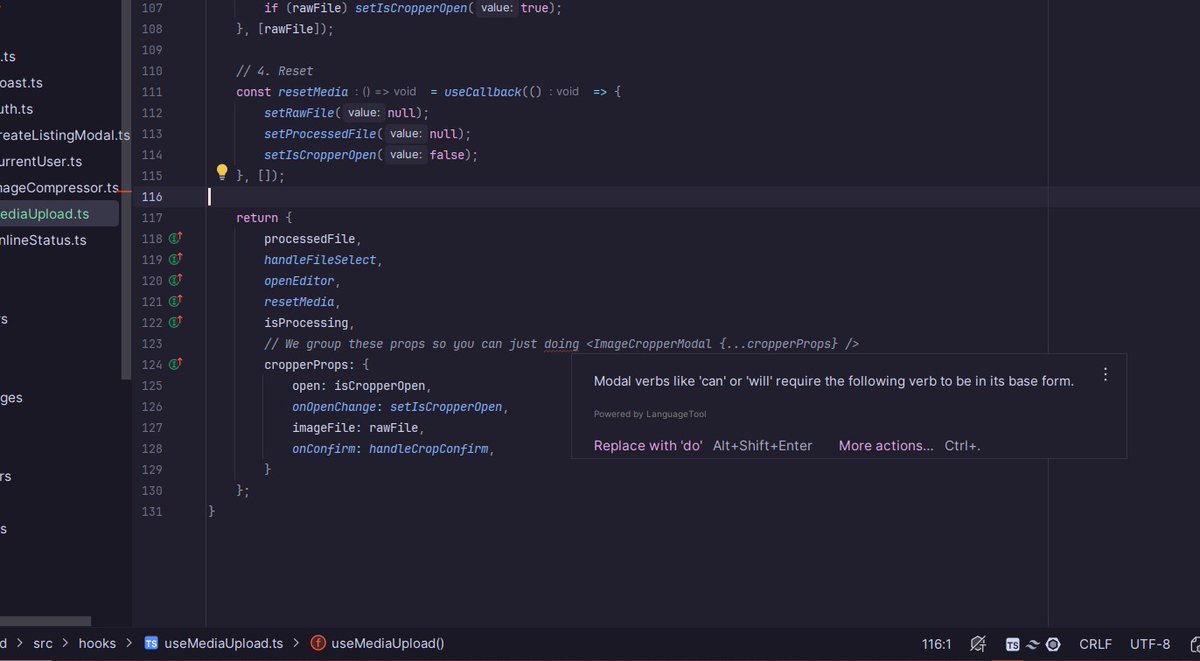Viewport: 1200px width, 661px height.
Task: Click 'open: isCropperOpen,' on line 125
Action: pyautogui.click(x=362, y=386)
